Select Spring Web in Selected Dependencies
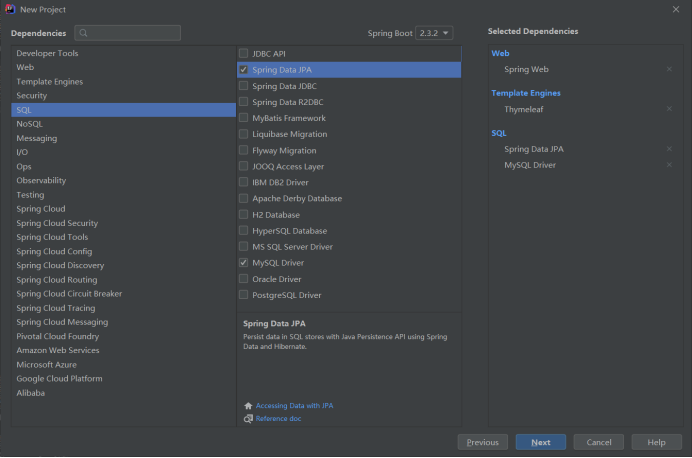This screenshot has width=692, height=458. [526, 69]
